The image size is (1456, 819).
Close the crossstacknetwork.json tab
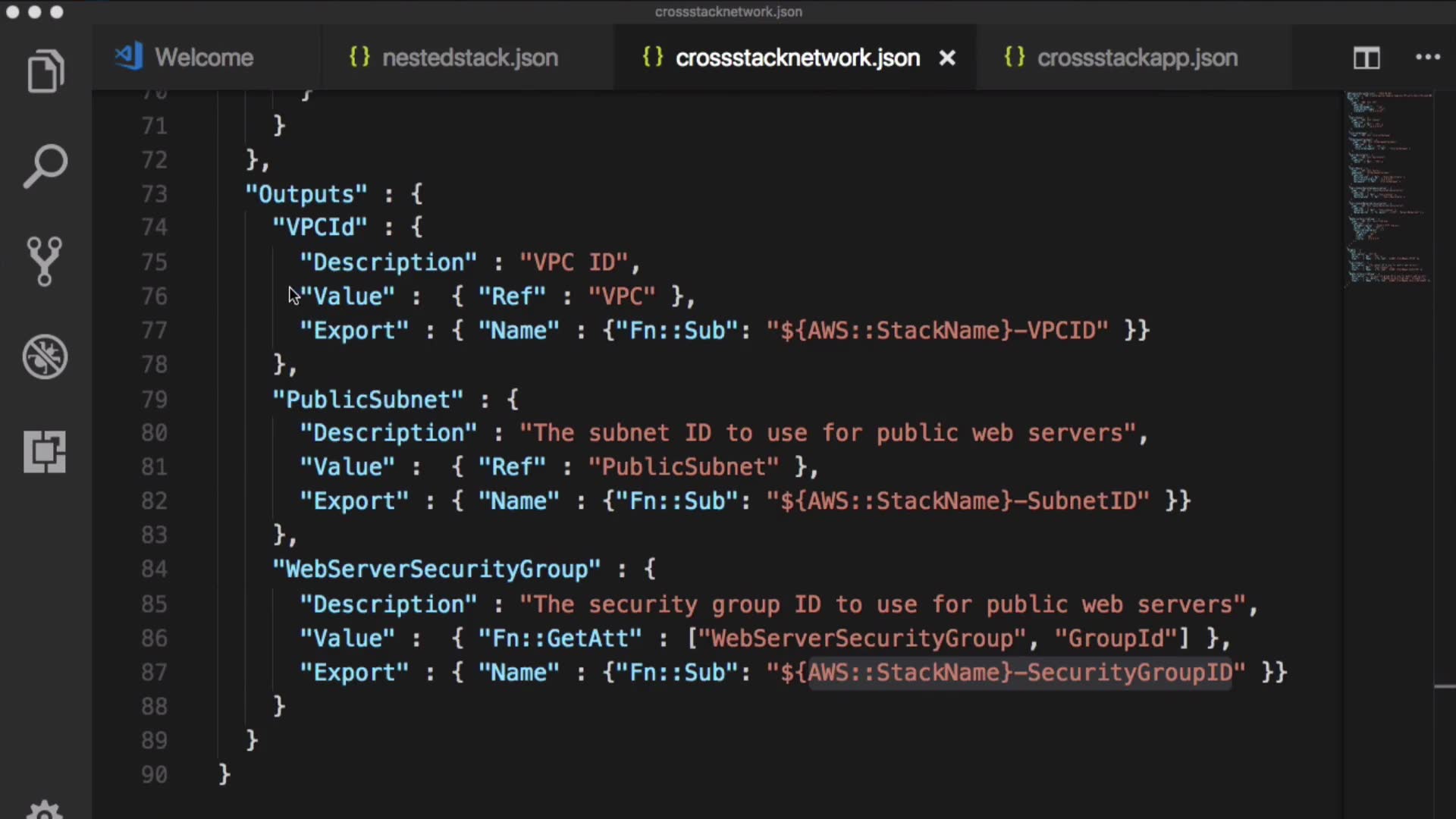pyautogui.click(x=947, y=58)
